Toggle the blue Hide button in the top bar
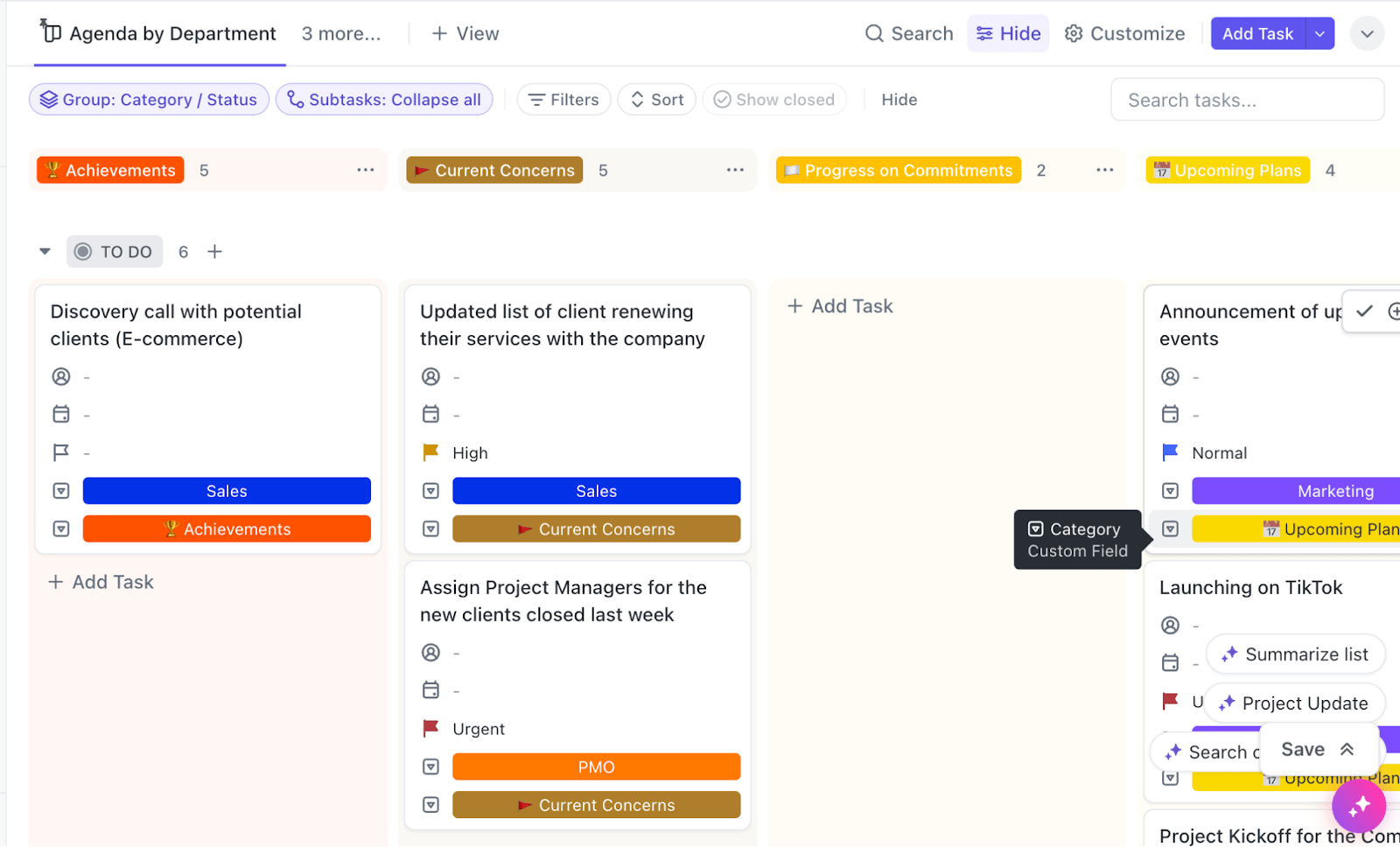1400x847 pixels. coord(1008,33)
